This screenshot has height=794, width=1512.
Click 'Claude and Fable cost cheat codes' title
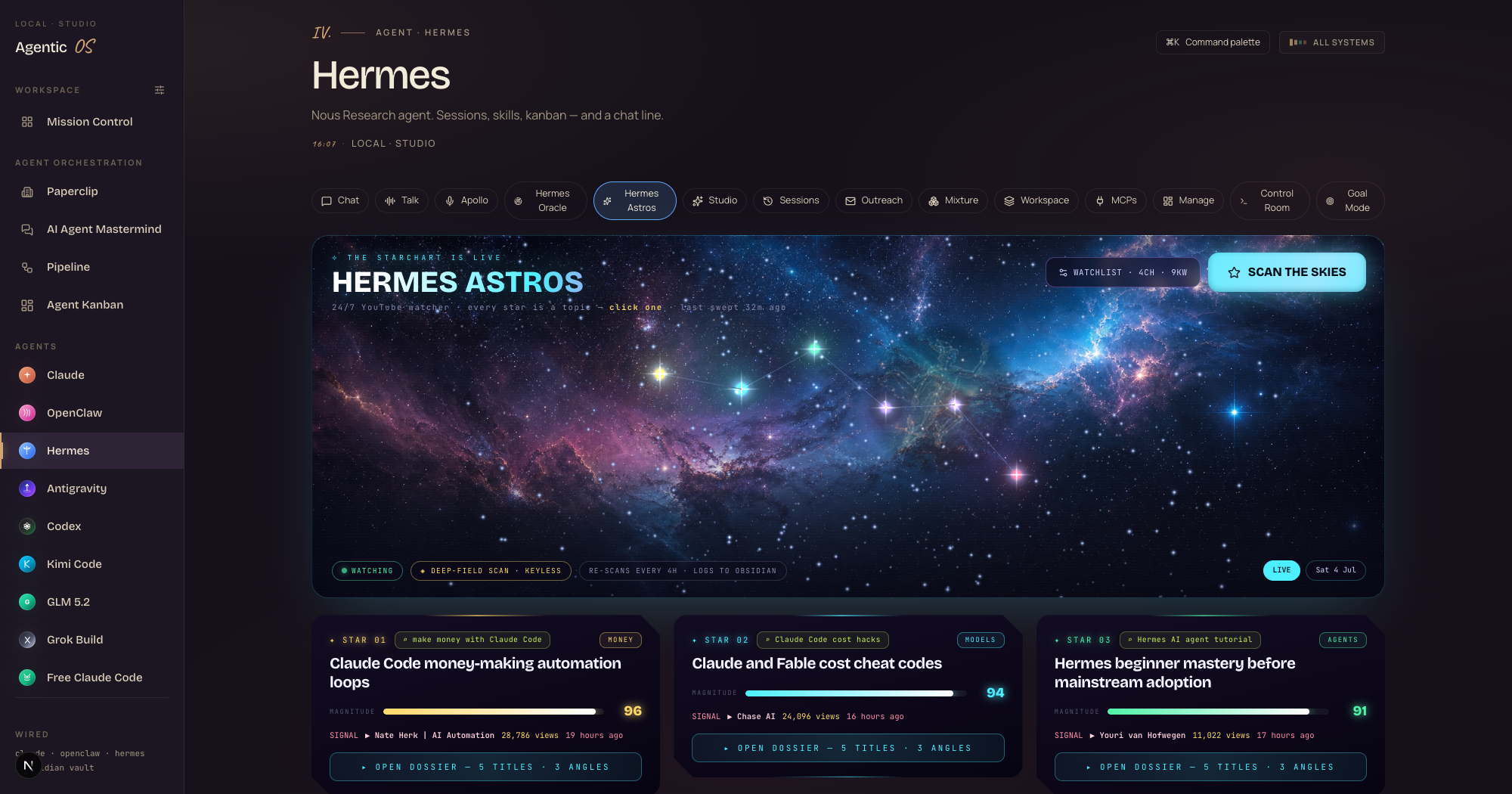point(816,663)
